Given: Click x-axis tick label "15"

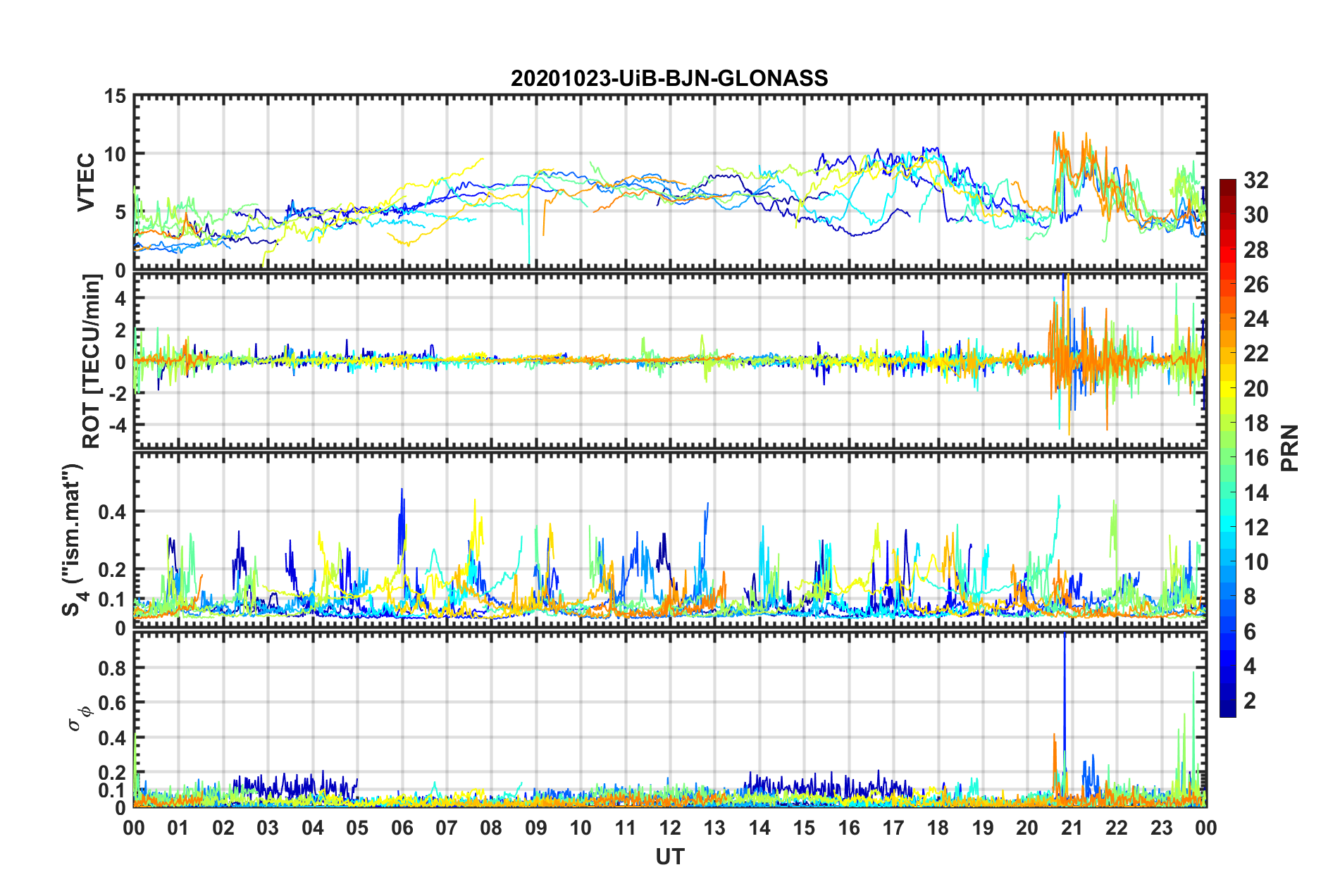Looking at the screenshot, I should [804, 828].
